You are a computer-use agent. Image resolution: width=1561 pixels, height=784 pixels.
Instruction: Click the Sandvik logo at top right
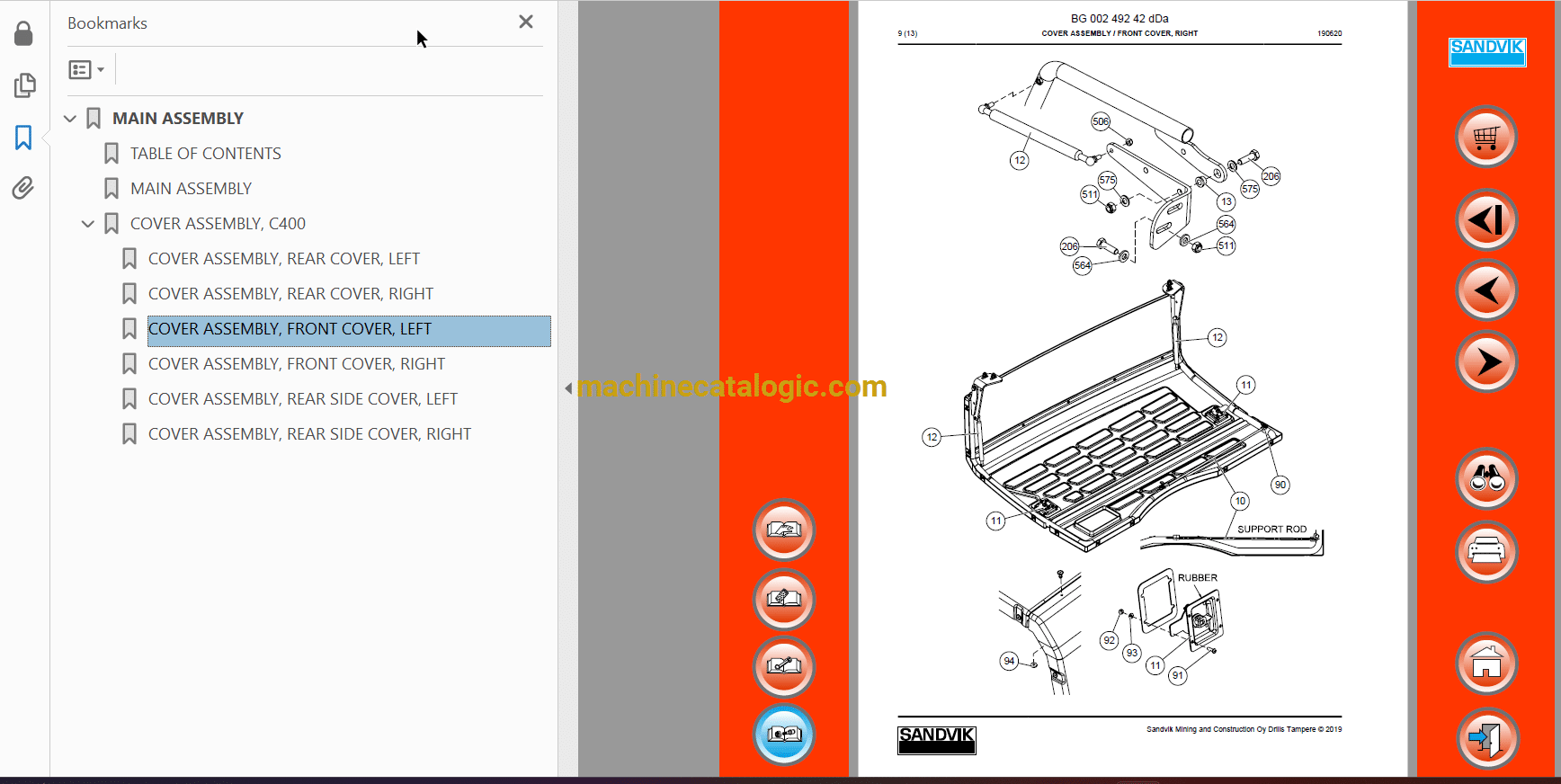click(x=1487, y=52)
